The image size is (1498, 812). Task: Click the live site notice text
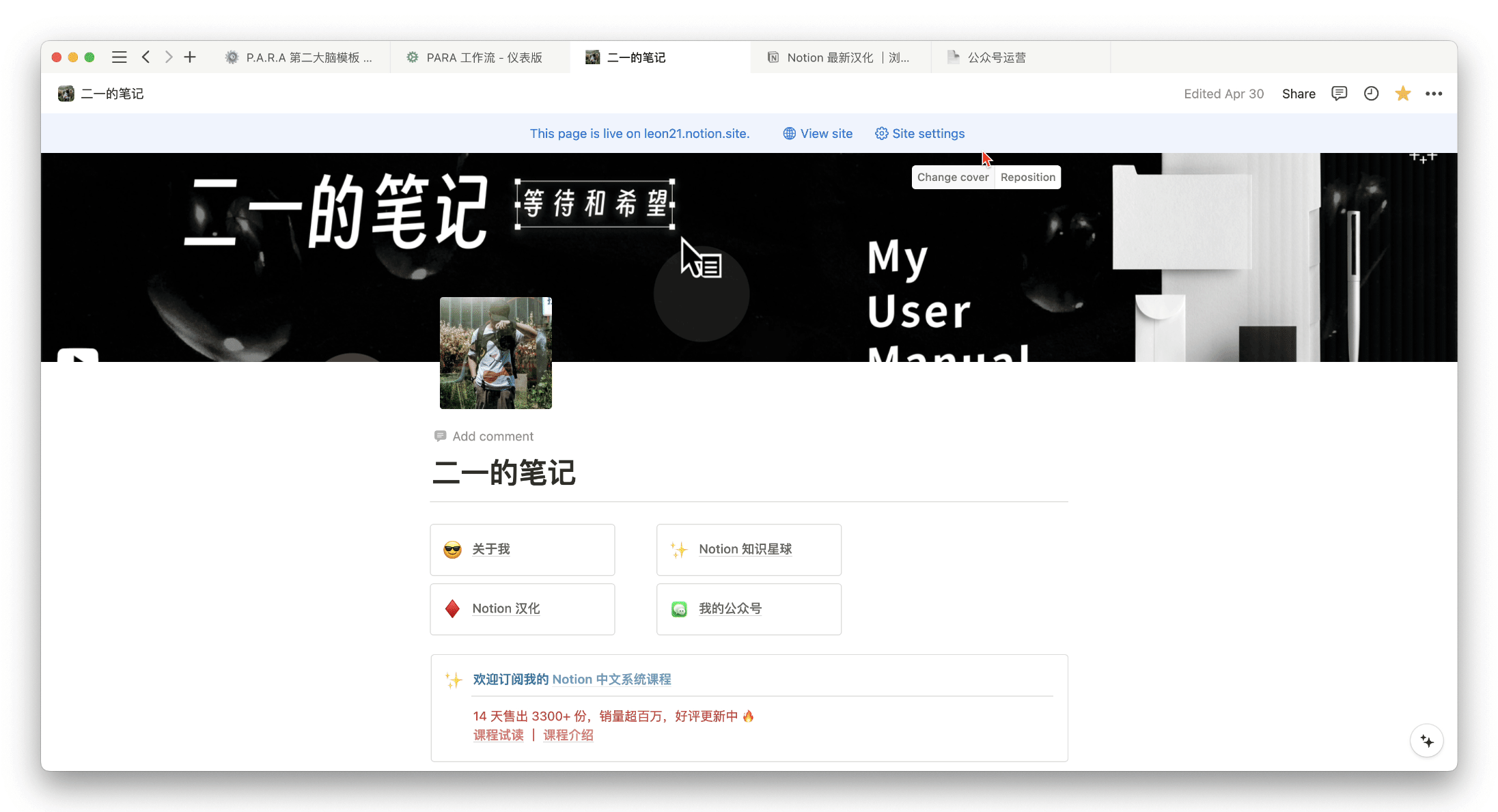[x=639, y=134]
